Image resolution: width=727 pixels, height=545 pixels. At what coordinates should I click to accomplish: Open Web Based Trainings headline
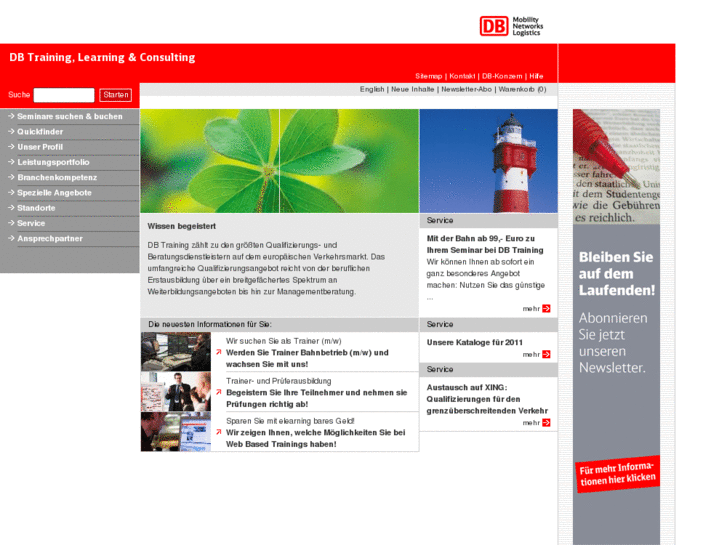point(315,438)
